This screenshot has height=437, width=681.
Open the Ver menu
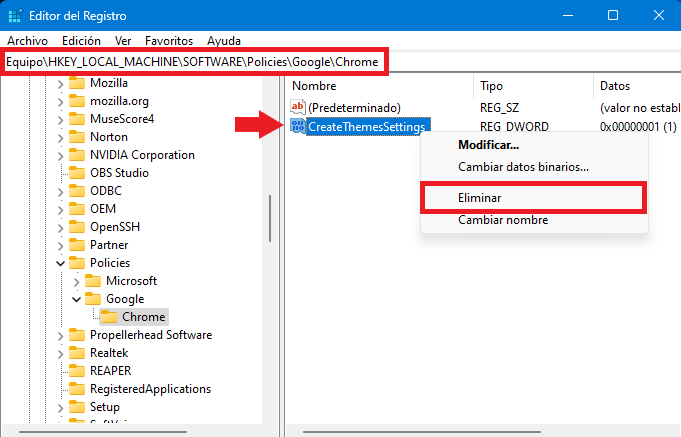(x=123, y=41)
